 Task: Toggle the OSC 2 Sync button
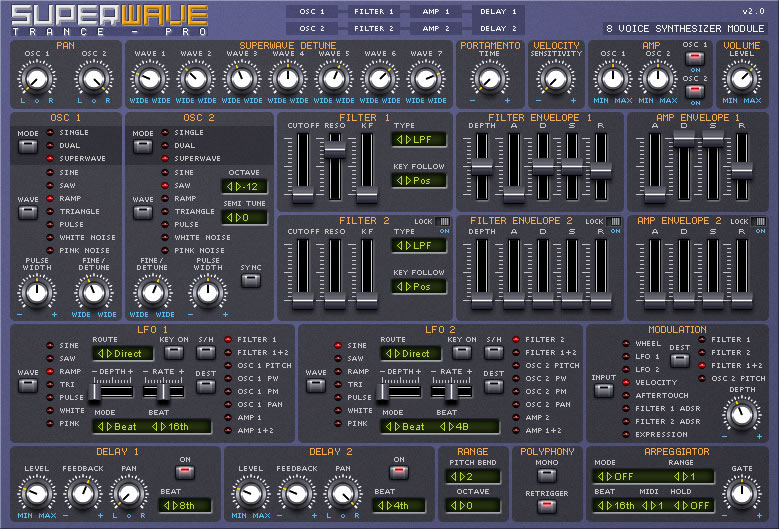[x=251, y=281]
